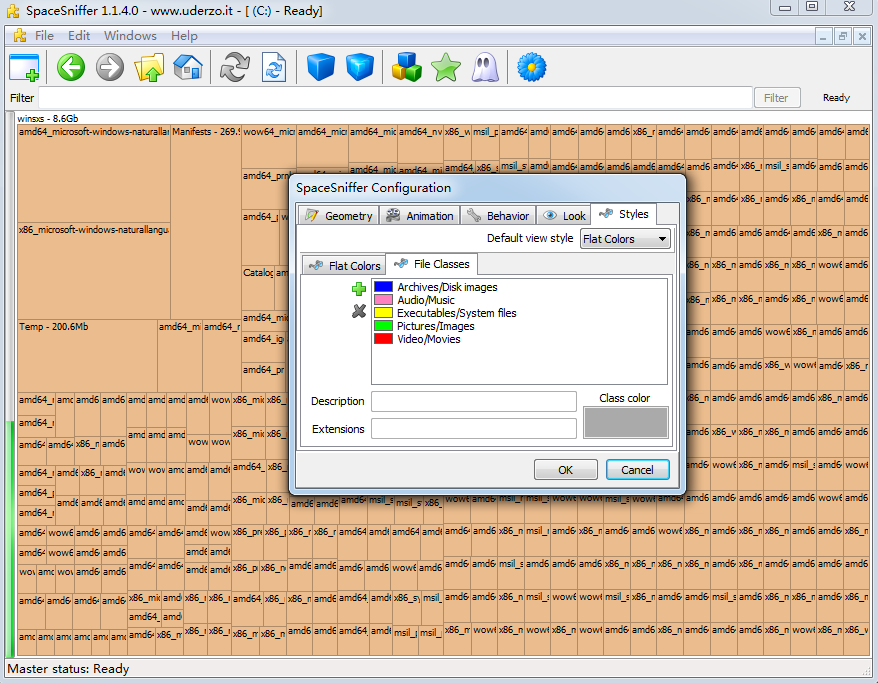The width and height of the screenshot is (878, 683).
Task: Go back with the green arrow
Action: click(71, 68)
